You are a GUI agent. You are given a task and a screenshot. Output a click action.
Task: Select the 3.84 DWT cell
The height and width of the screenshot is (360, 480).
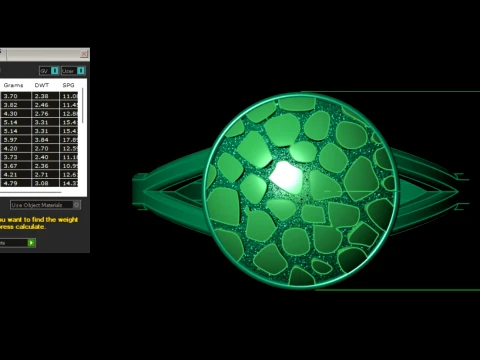(45, 140)
